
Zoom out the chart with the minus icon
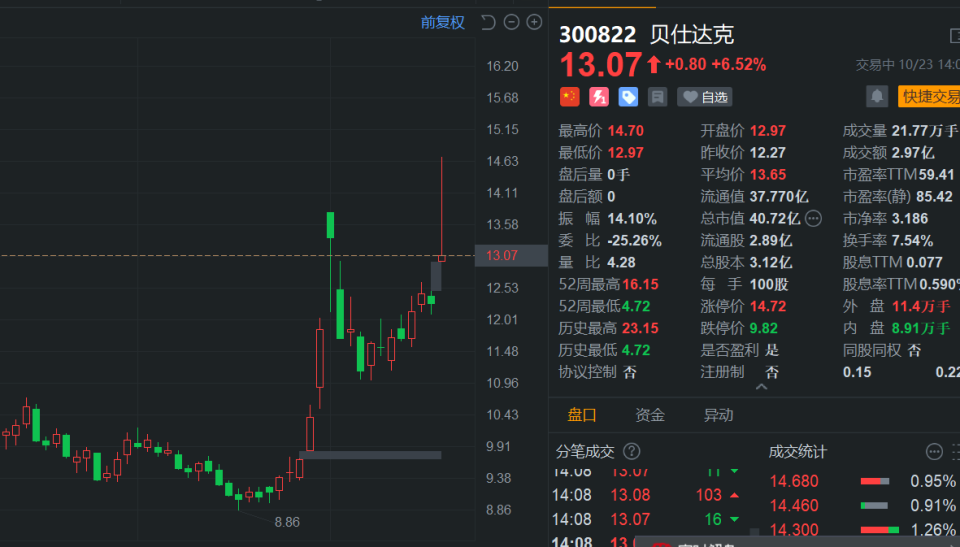(x=511, y=23)
